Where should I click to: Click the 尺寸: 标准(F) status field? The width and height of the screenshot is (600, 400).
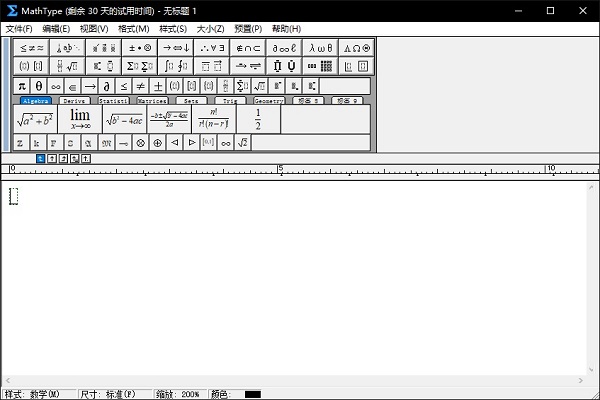[115, 394]
